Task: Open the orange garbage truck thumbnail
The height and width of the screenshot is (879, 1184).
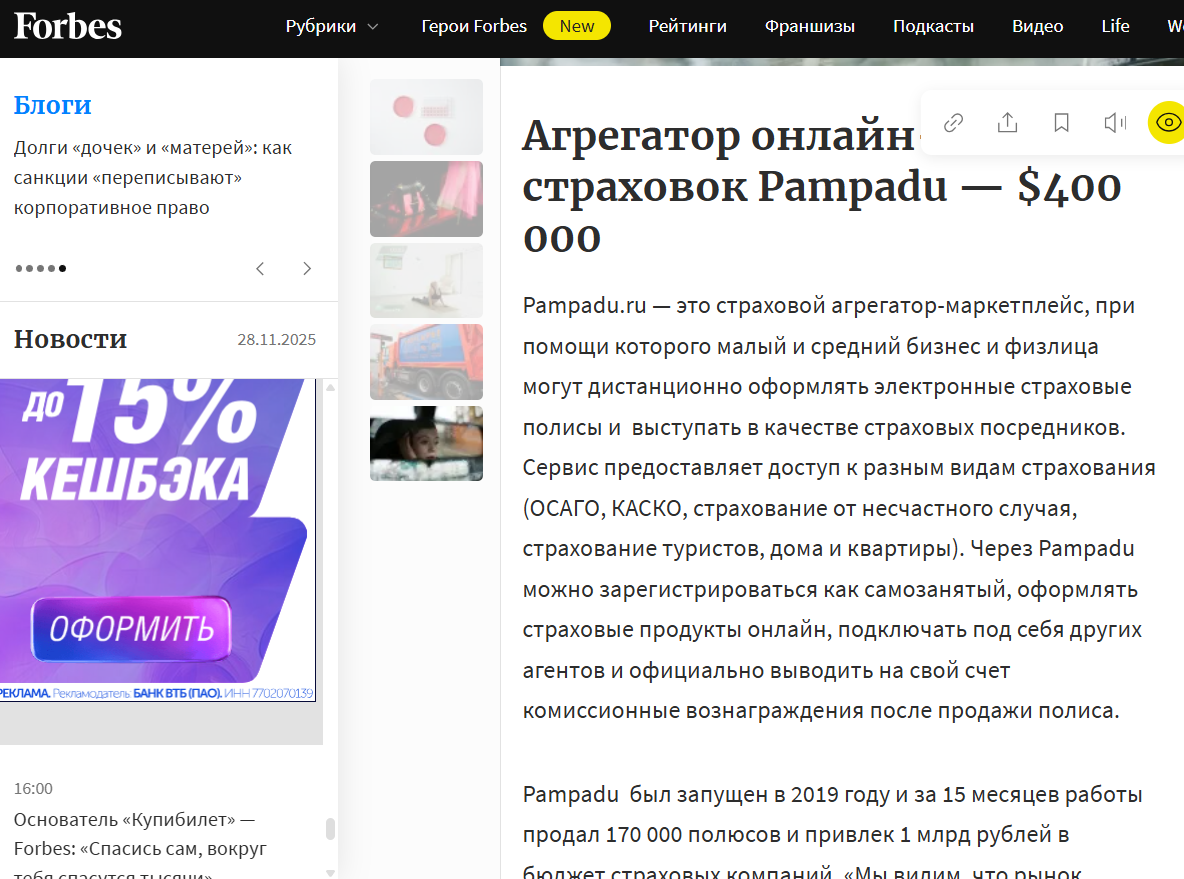Action: (426, 362)
